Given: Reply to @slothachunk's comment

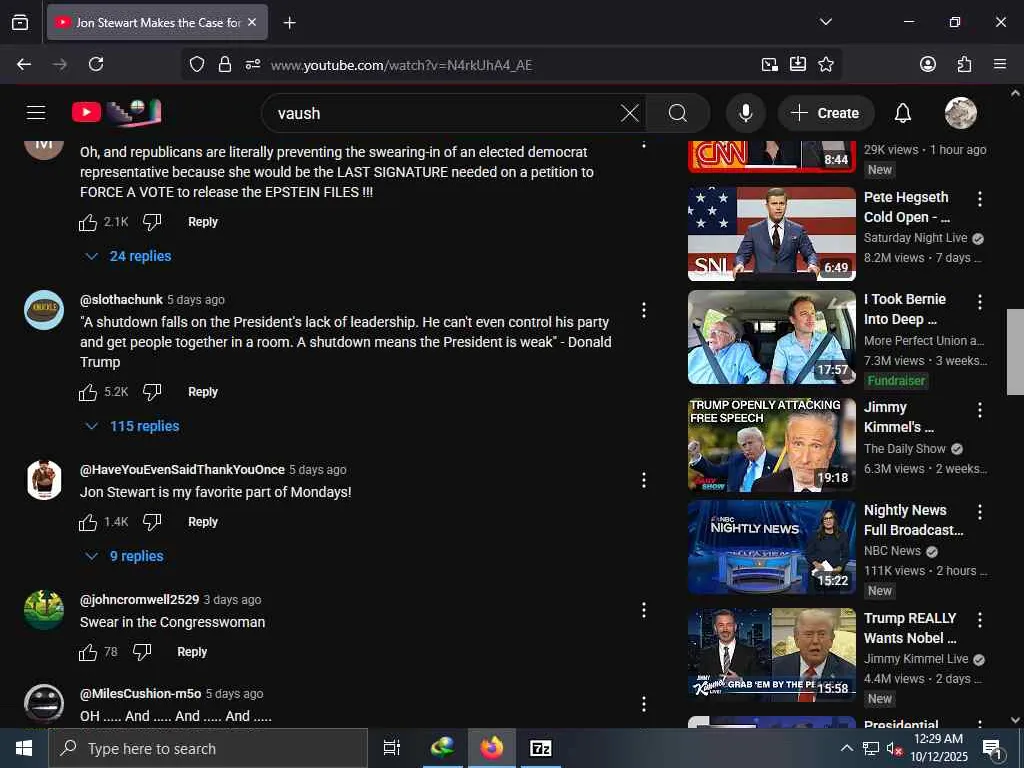Looking at the screenshot, I should click(x=202, y=392).
